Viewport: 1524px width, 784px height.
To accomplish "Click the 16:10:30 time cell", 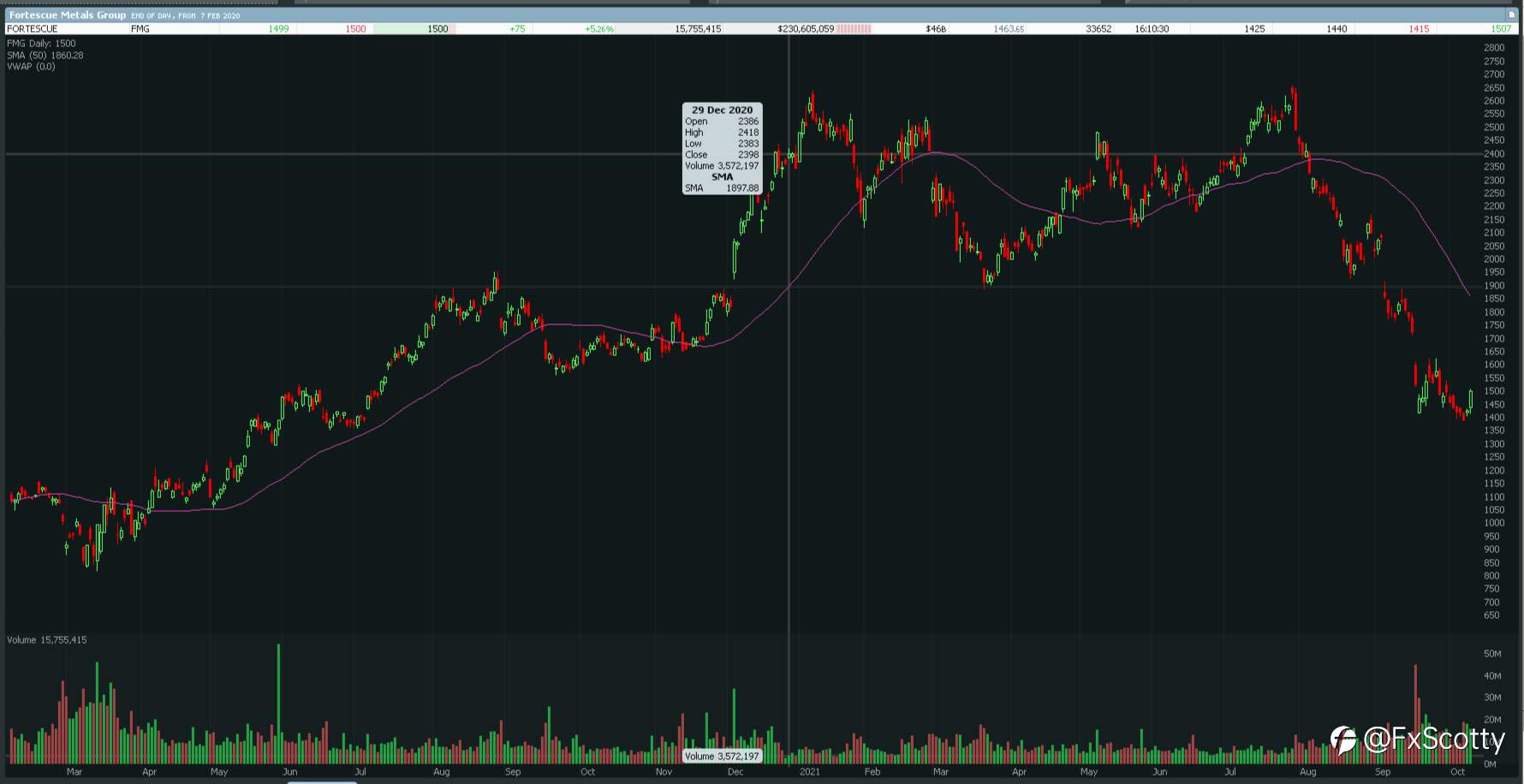I will pos(1152,29).
